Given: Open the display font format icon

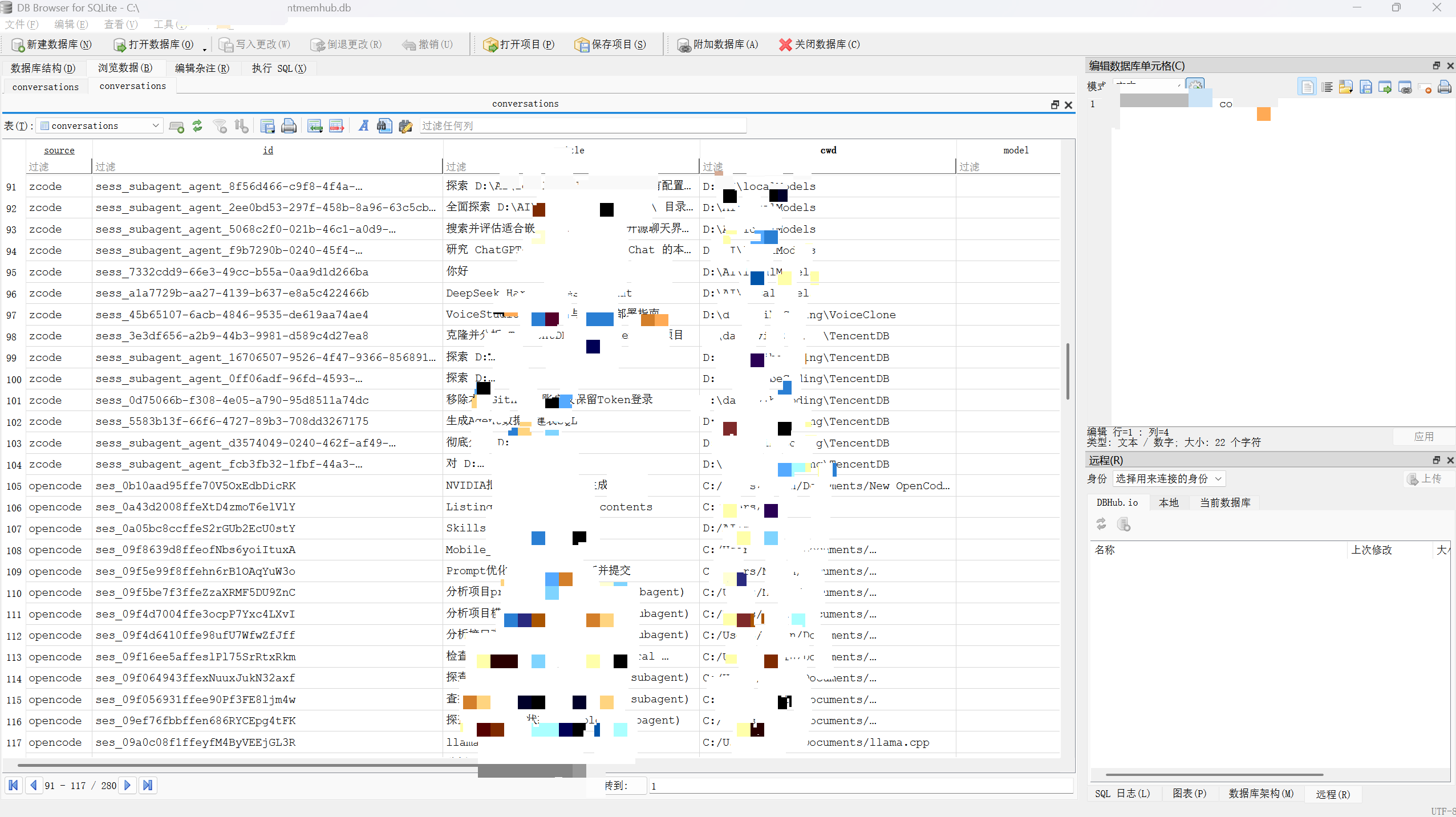Looking at the screenshot, I should click(x=363, y=126).
